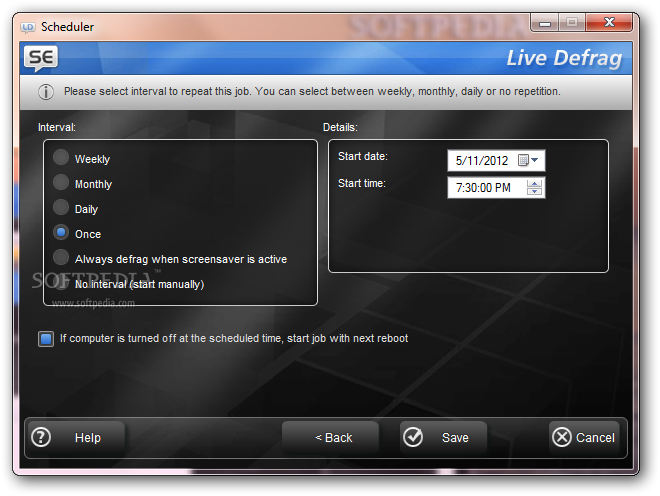Click the LD app icon in title bar
Image resolution: width=660 pixels, height=496 pixels.
point(28,28)
